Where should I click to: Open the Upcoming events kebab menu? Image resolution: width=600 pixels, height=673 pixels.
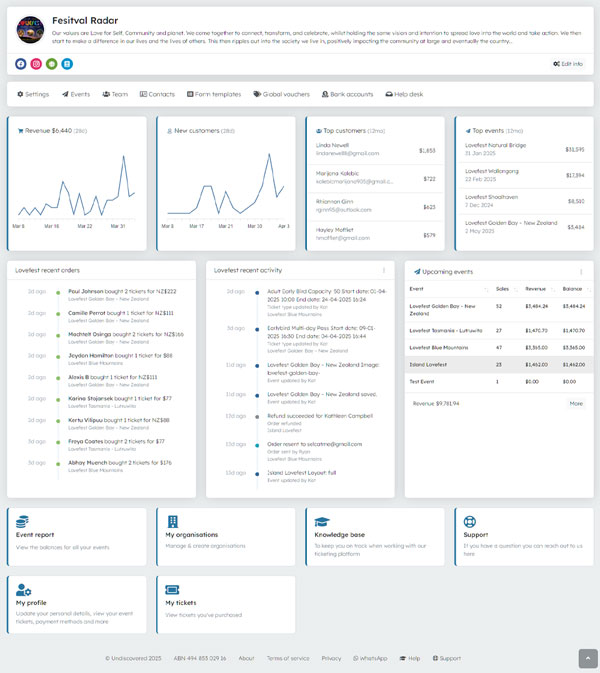click(581, 272)
